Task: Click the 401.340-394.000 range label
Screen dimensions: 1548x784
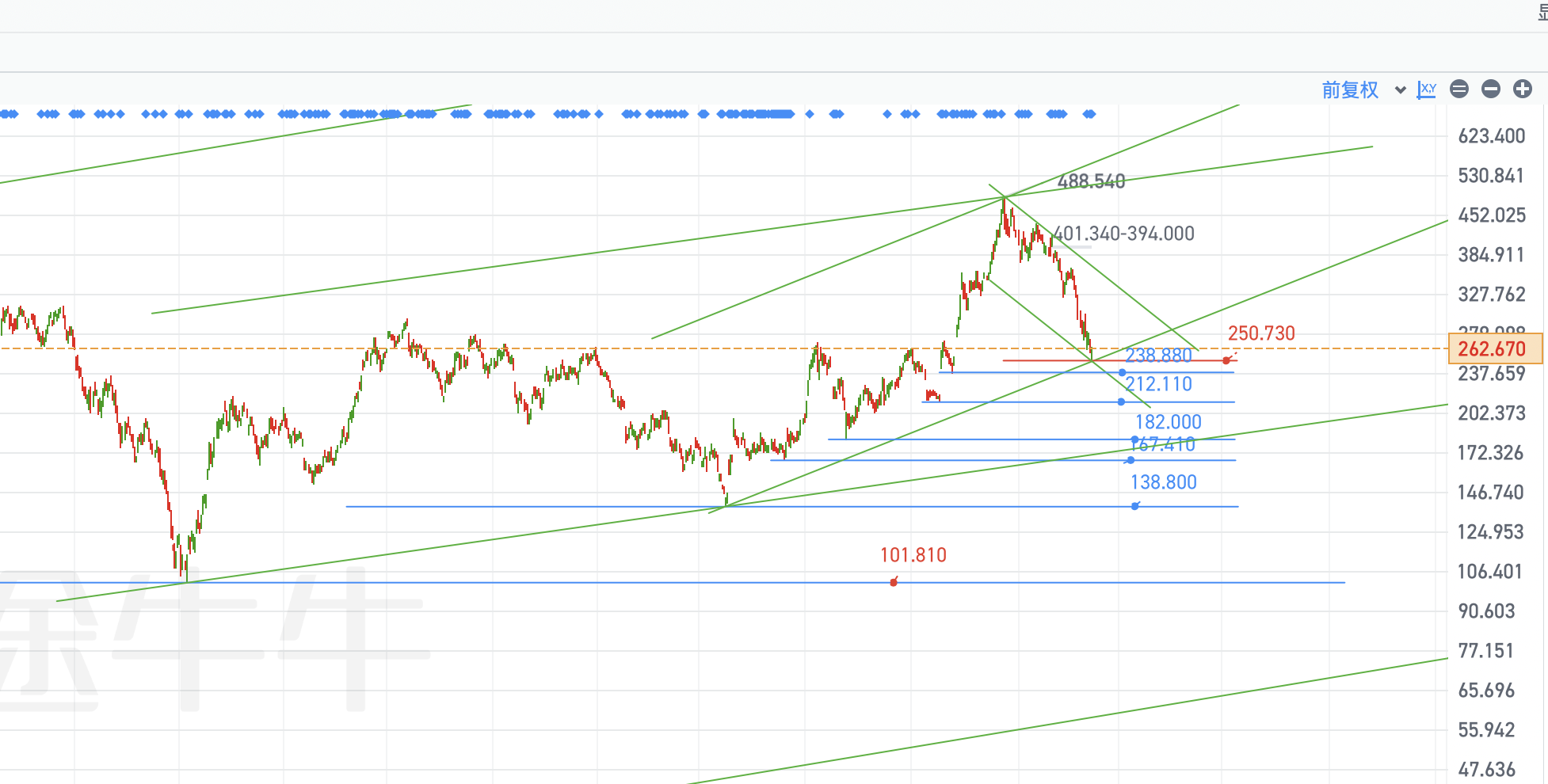Action: [1123, 234]
